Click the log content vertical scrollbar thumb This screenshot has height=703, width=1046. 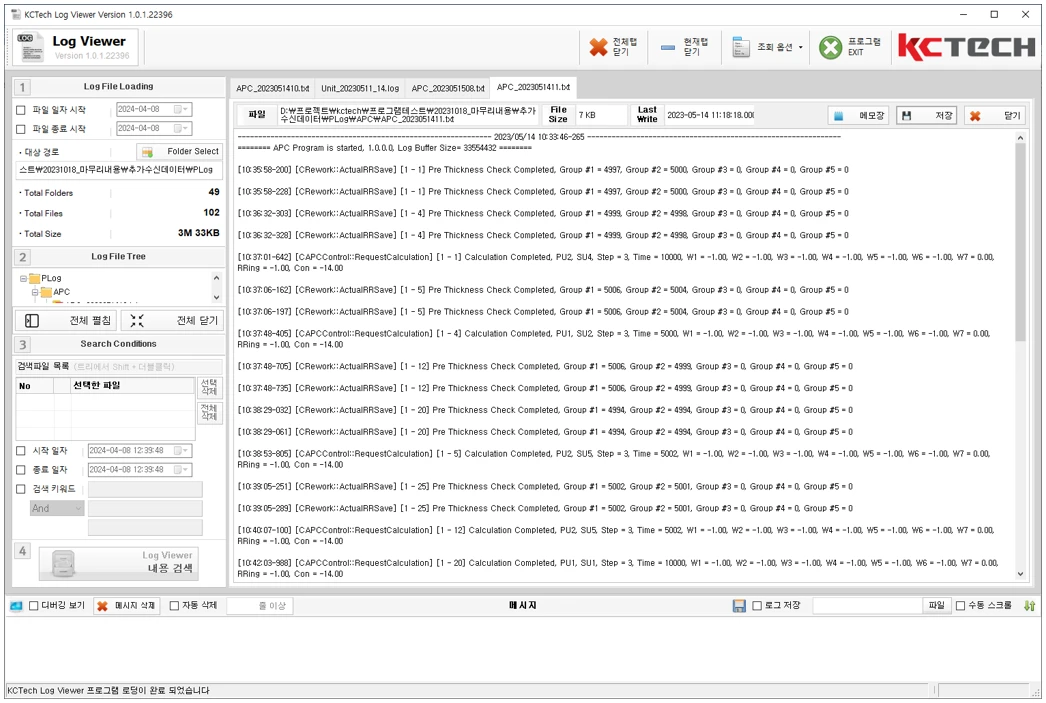(x=1020, y=243)
